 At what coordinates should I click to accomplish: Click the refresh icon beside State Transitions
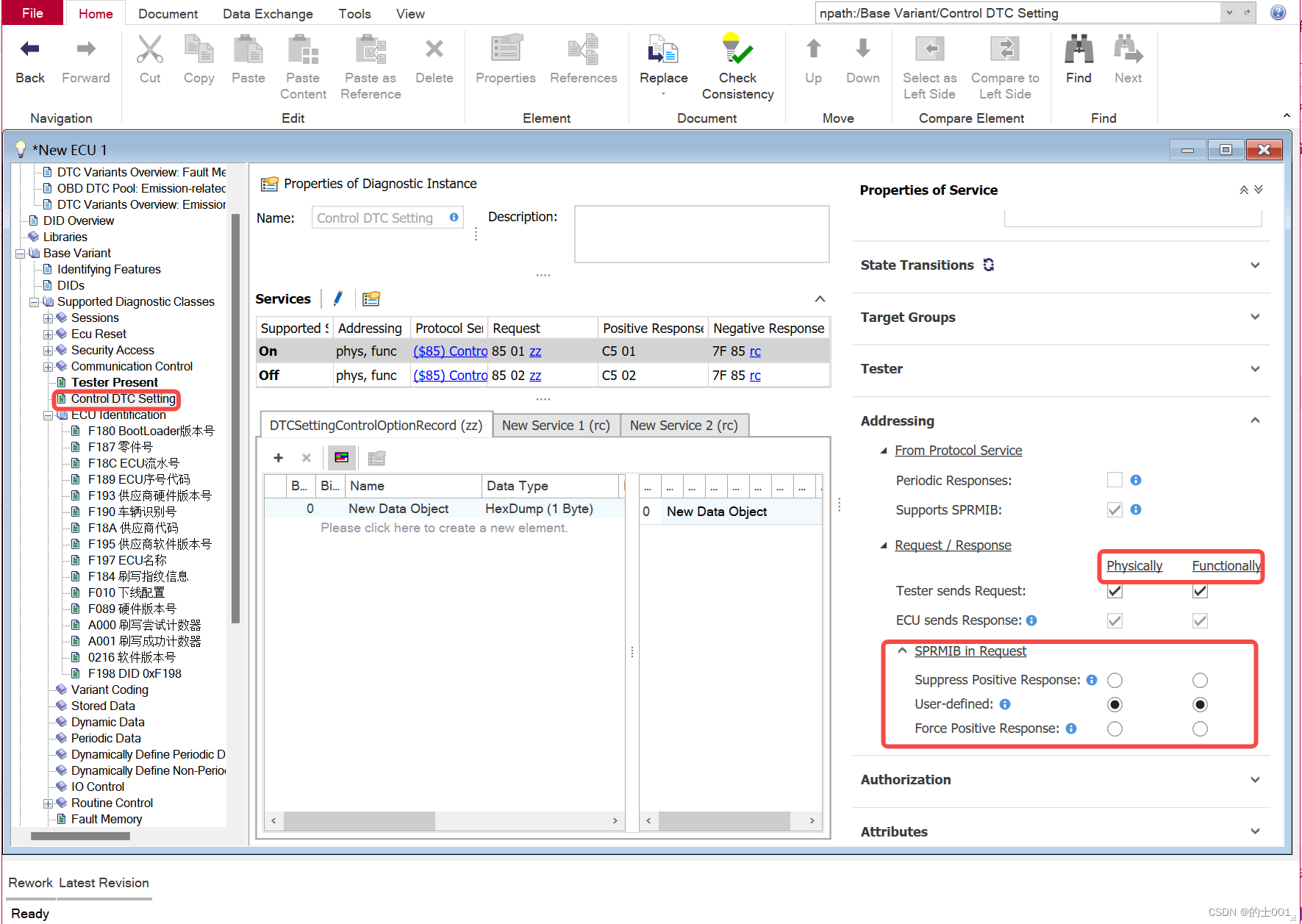(988, 265)
